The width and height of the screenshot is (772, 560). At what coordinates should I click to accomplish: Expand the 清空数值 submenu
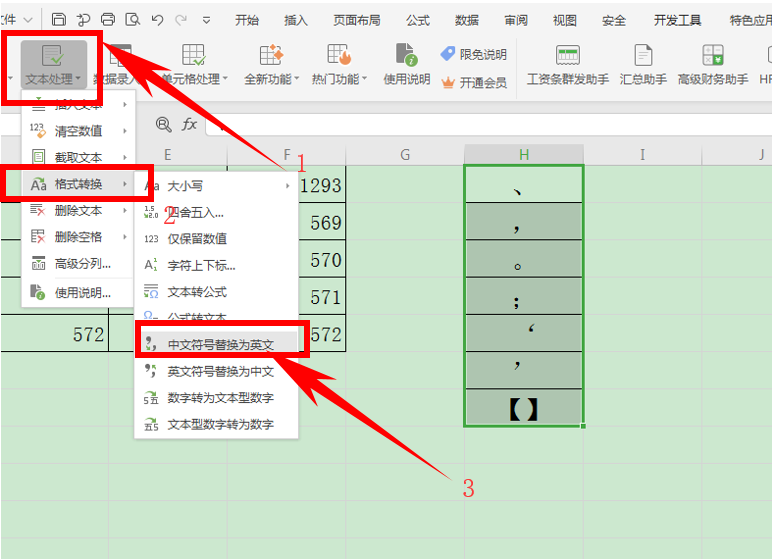point(78,131)
